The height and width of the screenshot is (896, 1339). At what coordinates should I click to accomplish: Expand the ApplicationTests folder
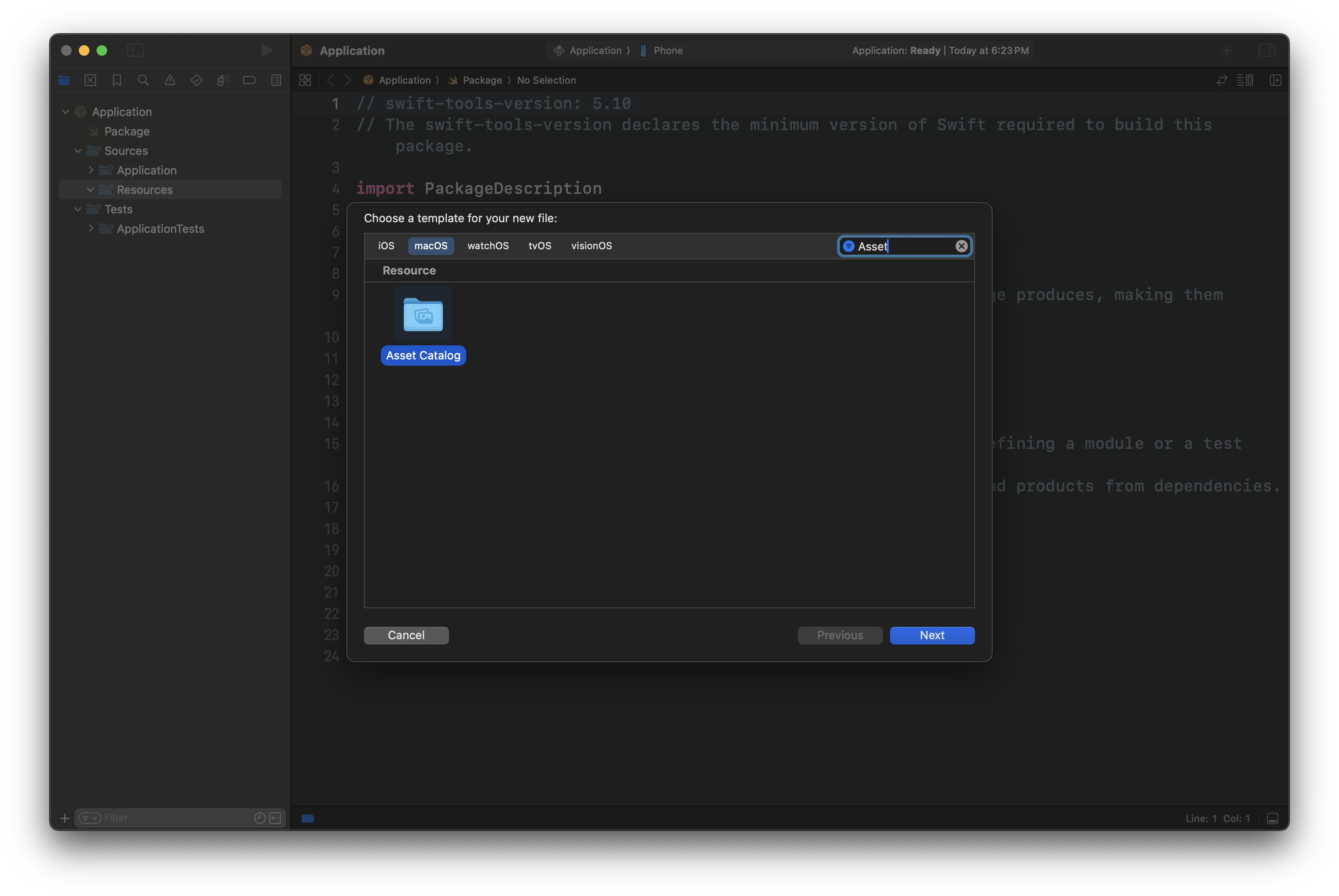pyautogui.click(x=91, y=228)
